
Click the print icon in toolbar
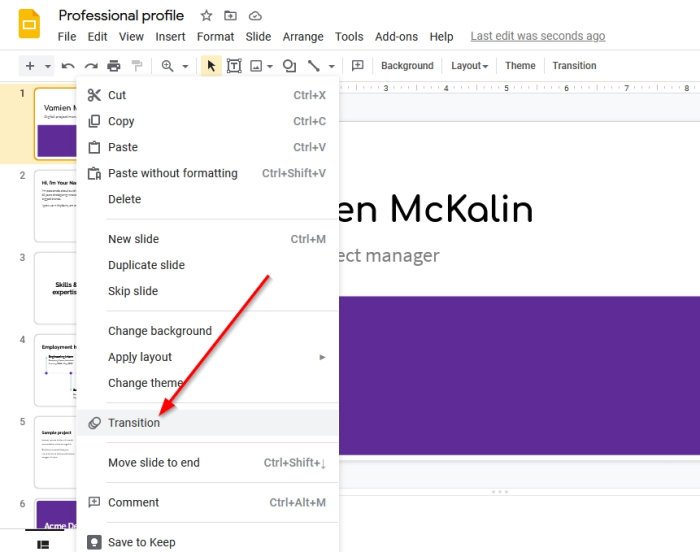coord(114,66)
